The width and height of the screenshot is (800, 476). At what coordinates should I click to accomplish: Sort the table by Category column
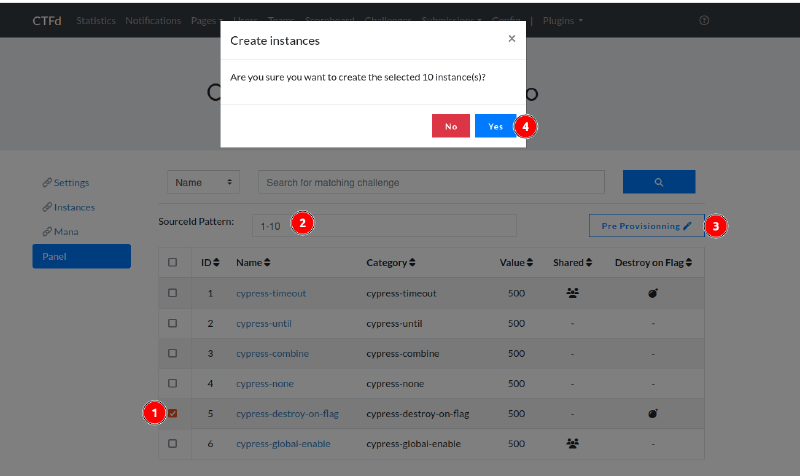click(391, 262)
